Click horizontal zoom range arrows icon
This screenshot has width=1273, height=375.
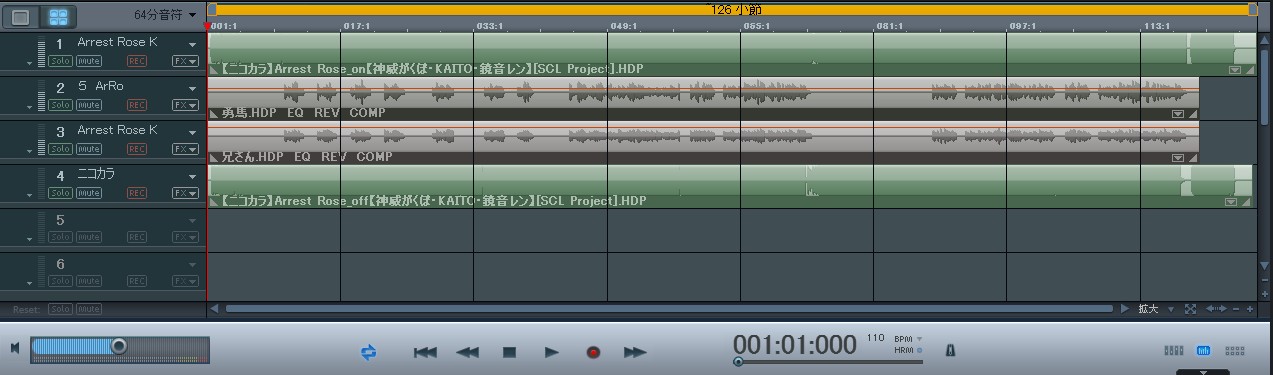pyautogui.click(x=1216, y=309)
